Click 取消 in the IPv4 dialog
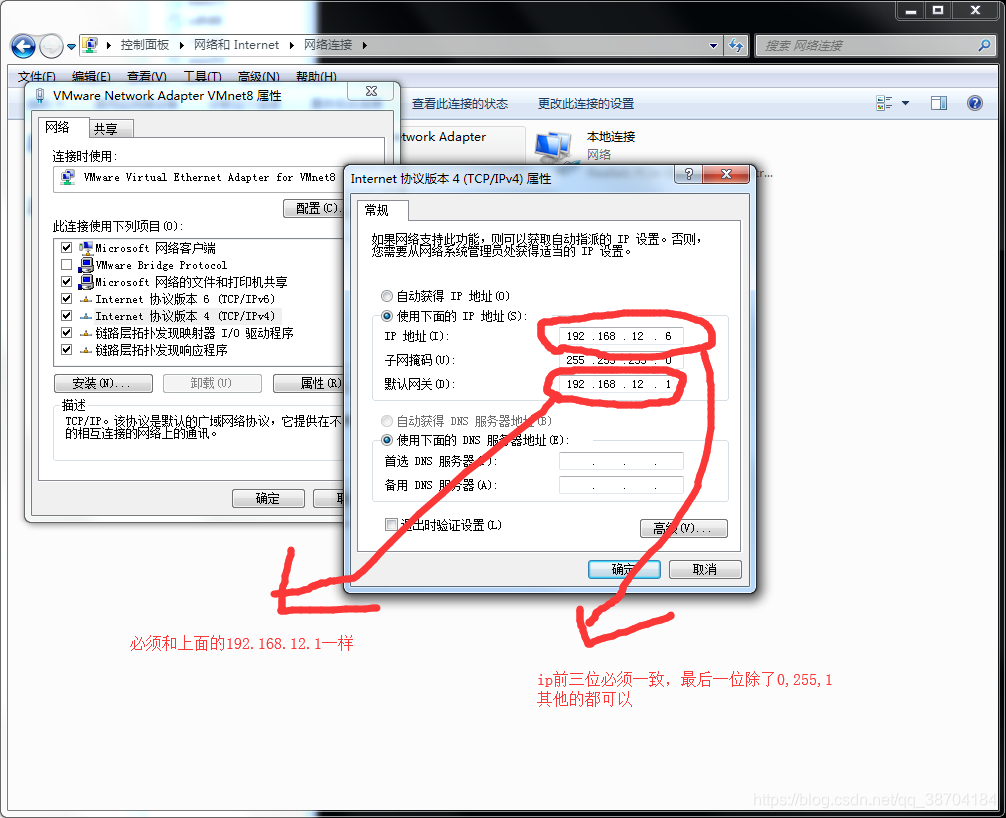1006x818 pixels. 705,569
